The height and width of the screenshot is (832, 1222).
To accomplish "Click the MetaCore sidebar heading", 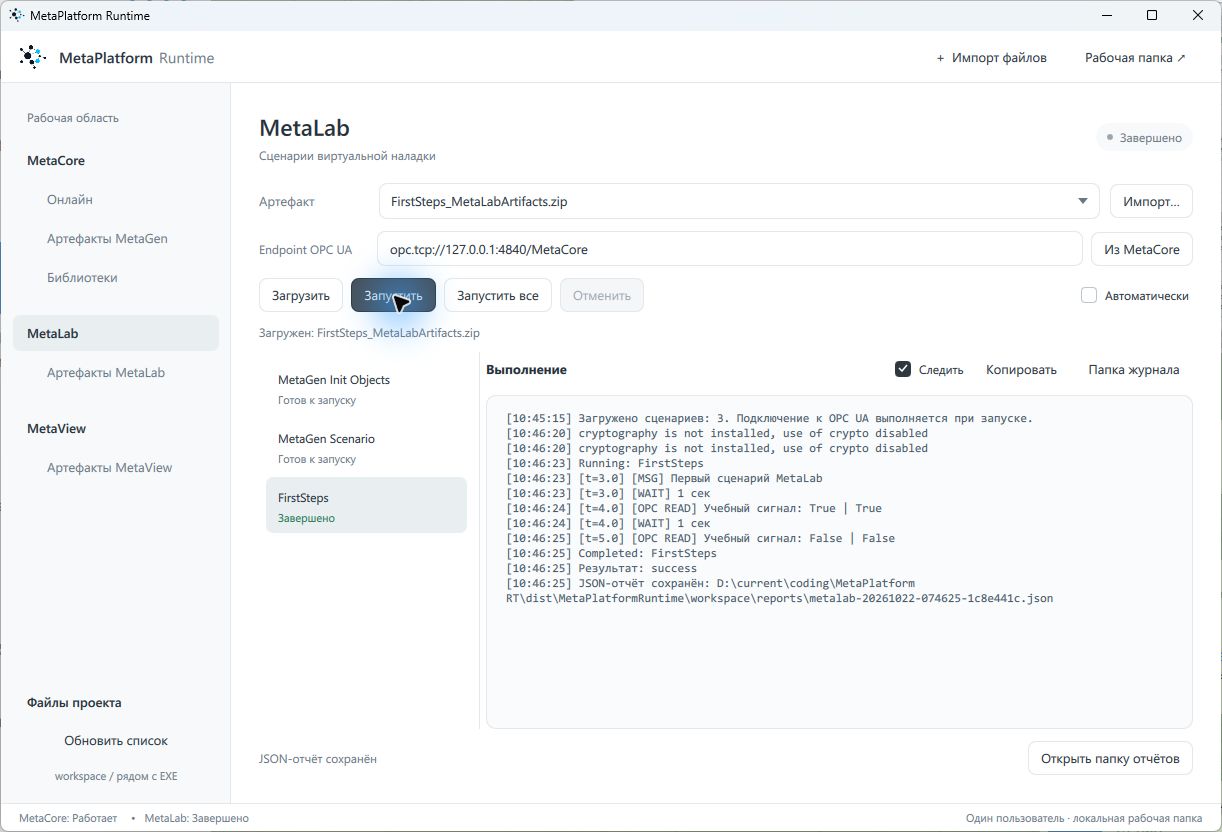I will (x=56, y=160).
